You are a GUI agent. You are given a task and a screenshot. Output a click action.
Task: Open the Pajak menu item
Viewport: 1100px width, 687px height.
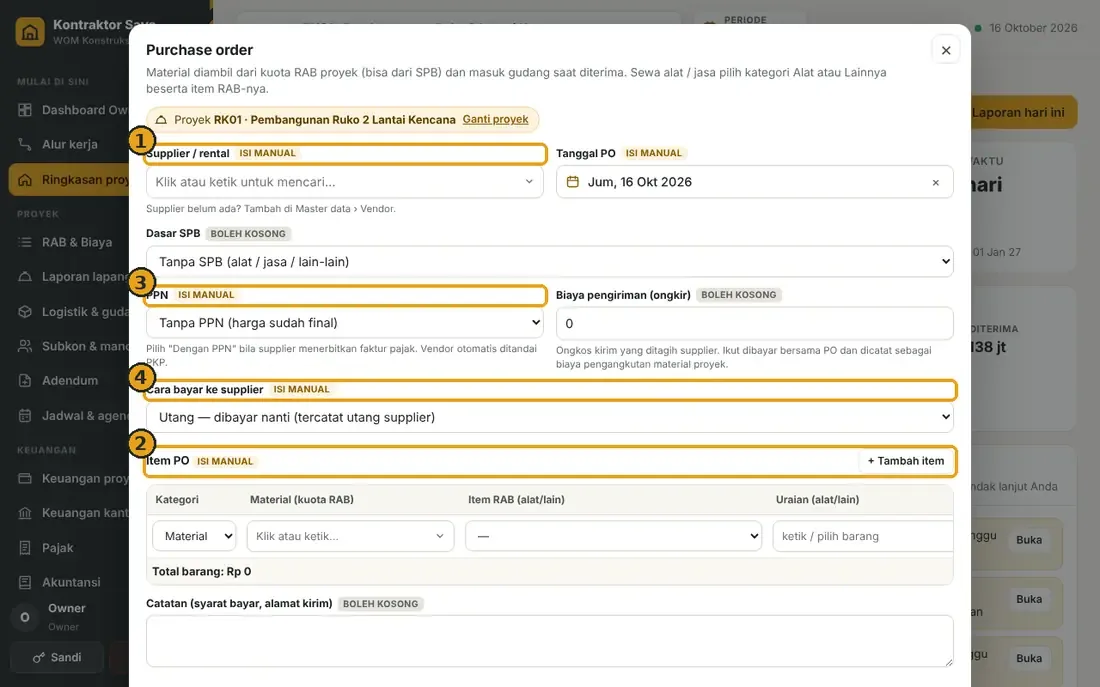(58, 548)
